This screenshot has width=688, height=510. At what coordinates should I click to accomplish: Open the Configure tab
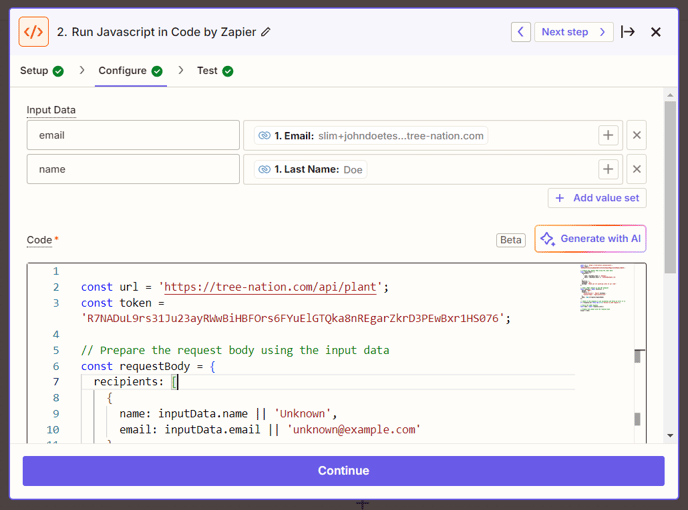pyautogui.click(x=130, y=71)
